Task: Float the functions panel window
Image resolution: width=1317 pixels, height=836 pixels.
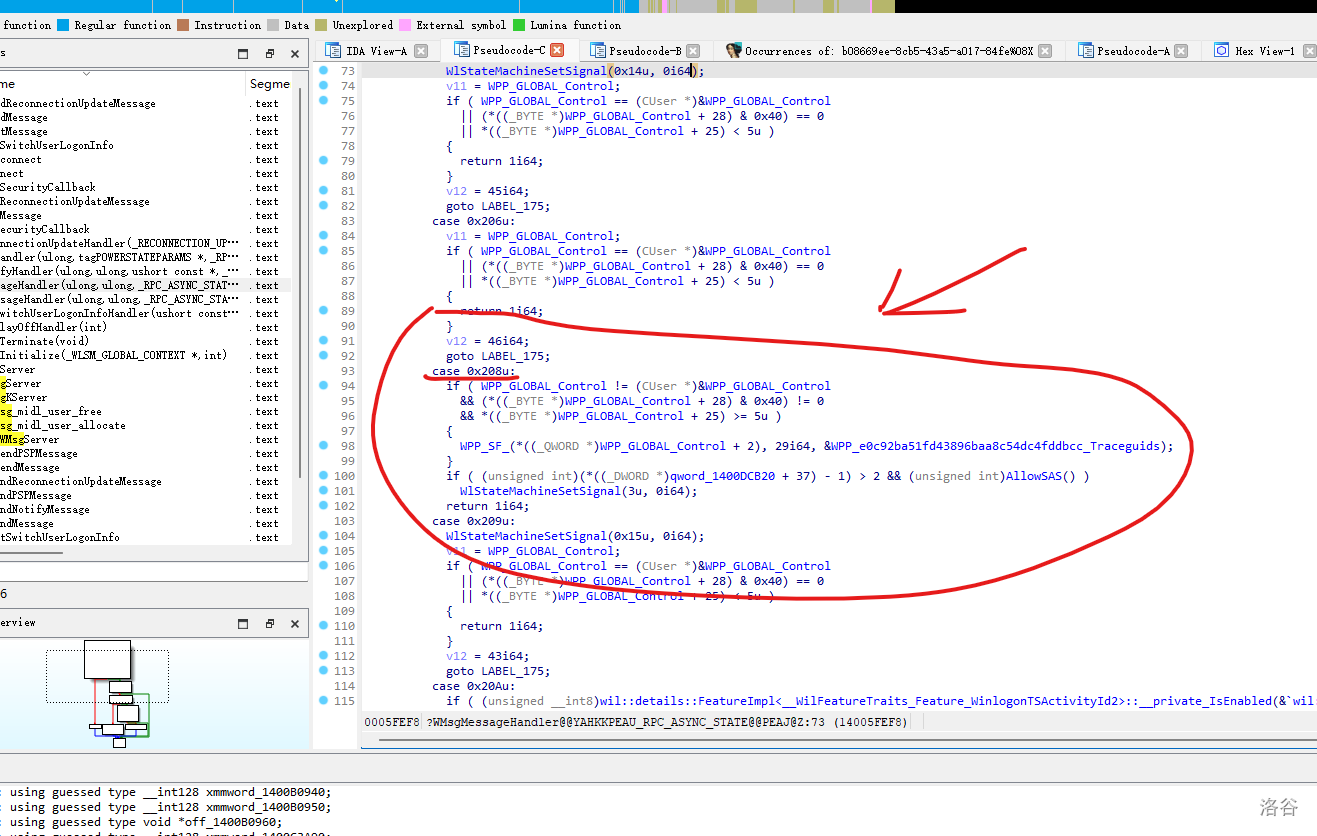Action: click(269, 54)
